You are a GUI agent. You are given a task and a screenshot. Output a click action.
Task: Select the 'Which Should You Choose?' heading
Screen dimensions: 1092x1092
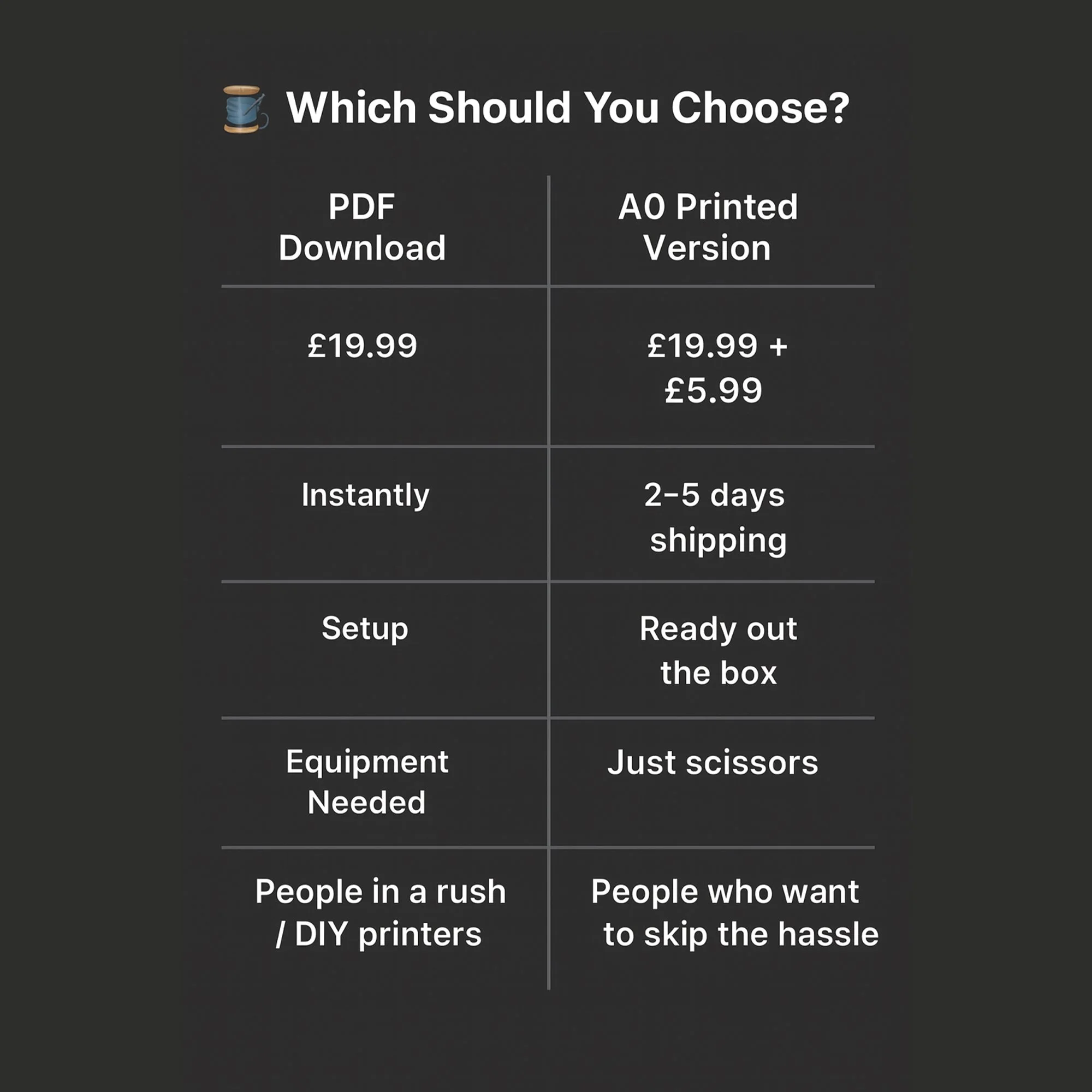click(x=567, y=108)
